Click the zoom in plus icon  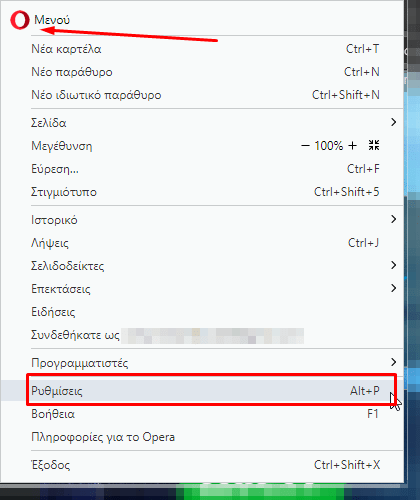(352, 146)
